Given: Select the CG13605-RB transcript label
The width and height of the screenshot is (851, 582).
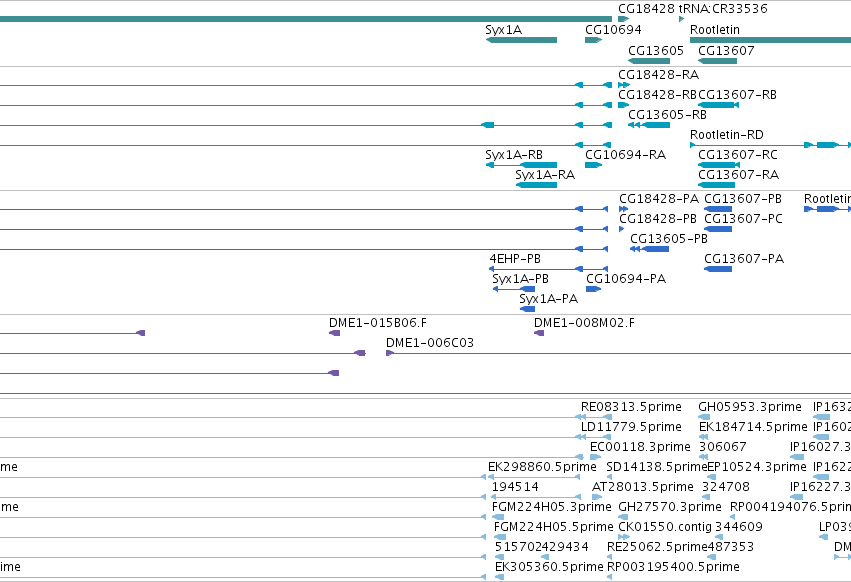Looking at the screenshot, I should point(667,115).
